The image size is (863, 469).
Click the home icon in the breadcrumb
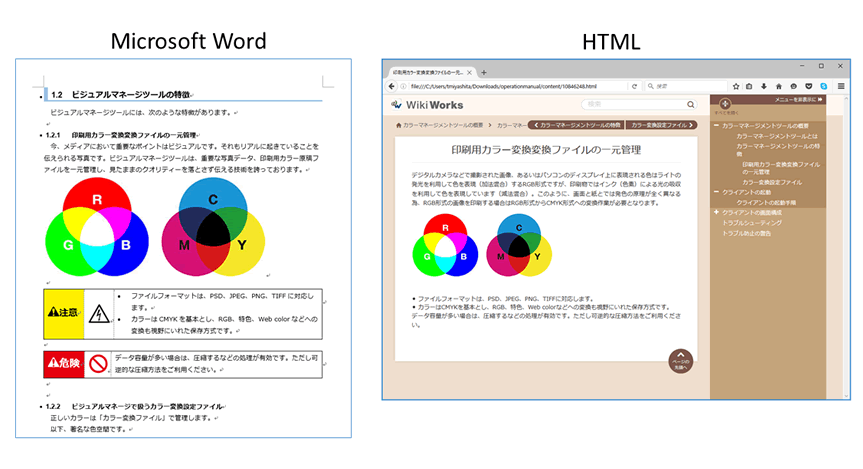398,126
